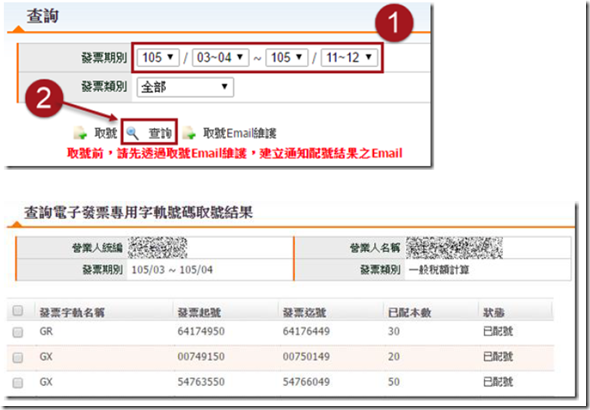
Task: Click the allocated count 50 cell
Action: [394, 382]
